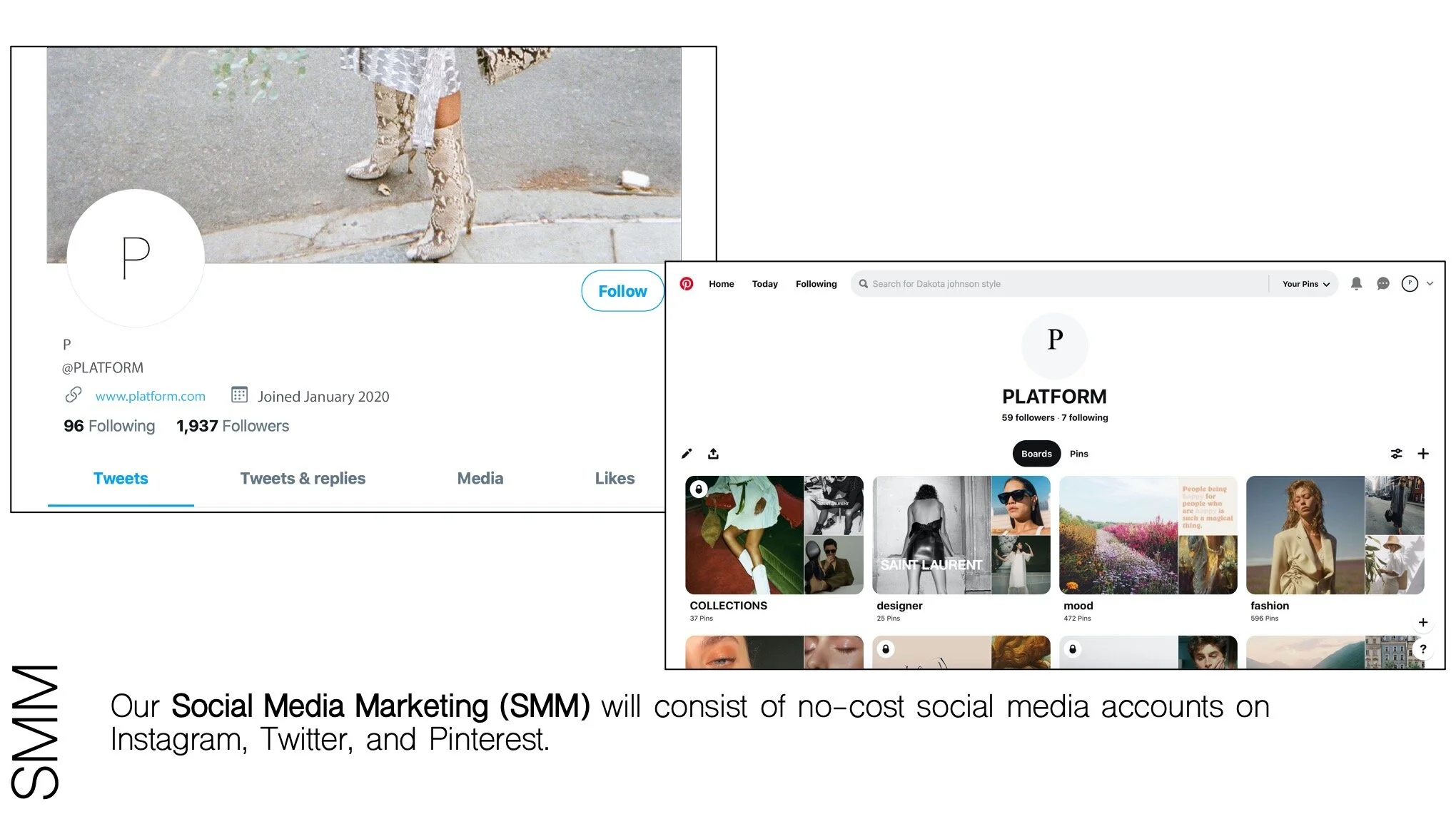Open Pinterest messages speech bubble
The image size is (1456, 819).
click(1382, 284)
